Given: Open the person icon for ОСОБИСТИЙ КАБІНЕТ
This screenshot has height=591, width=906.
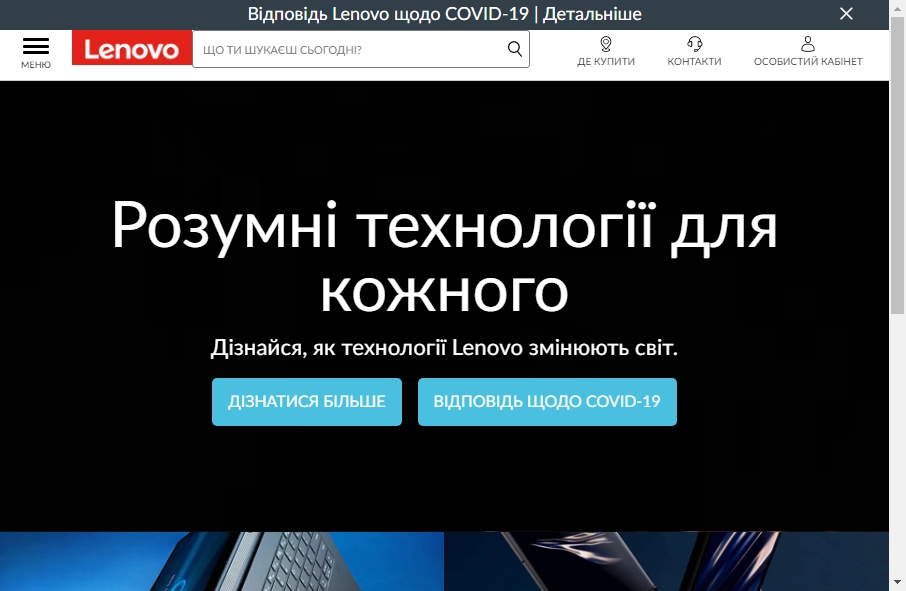Looking at the screenshot, I should coord(807,41).
